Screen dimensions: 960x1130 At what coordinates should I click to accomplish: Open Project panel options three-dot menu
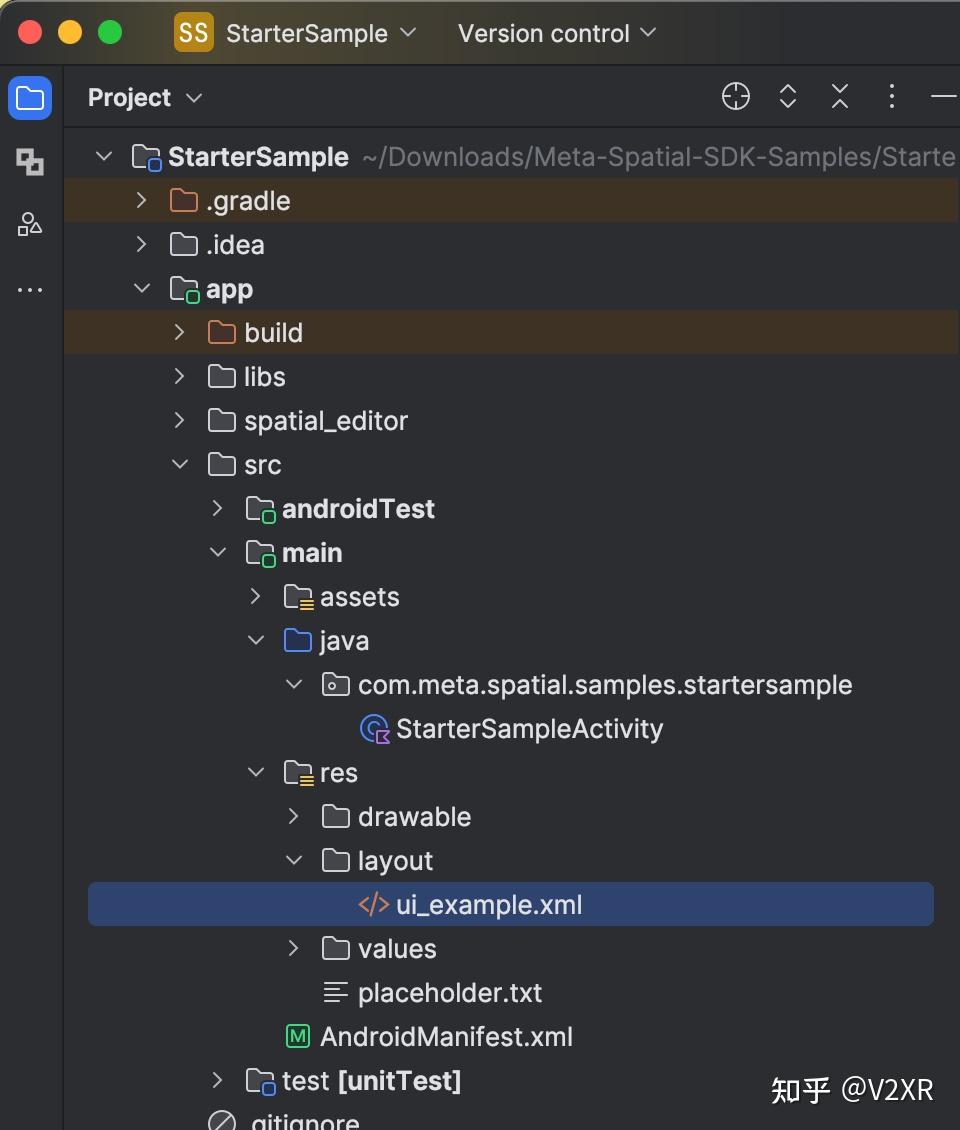coord(892,96)
